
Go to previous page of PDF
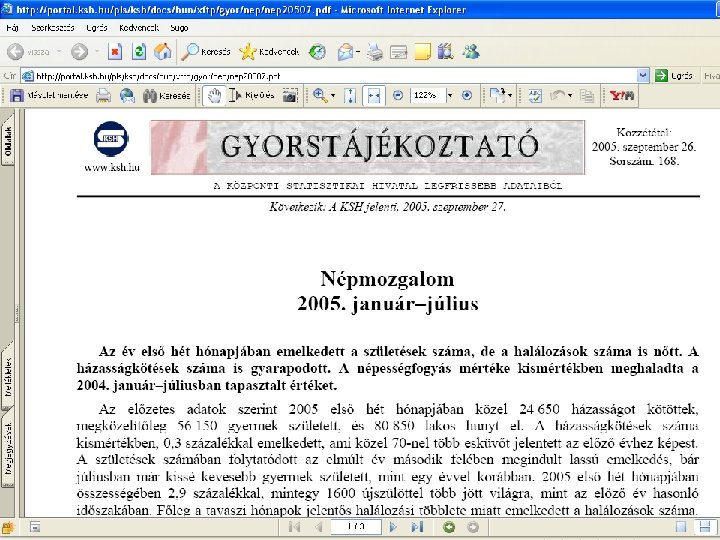(318, 527)
